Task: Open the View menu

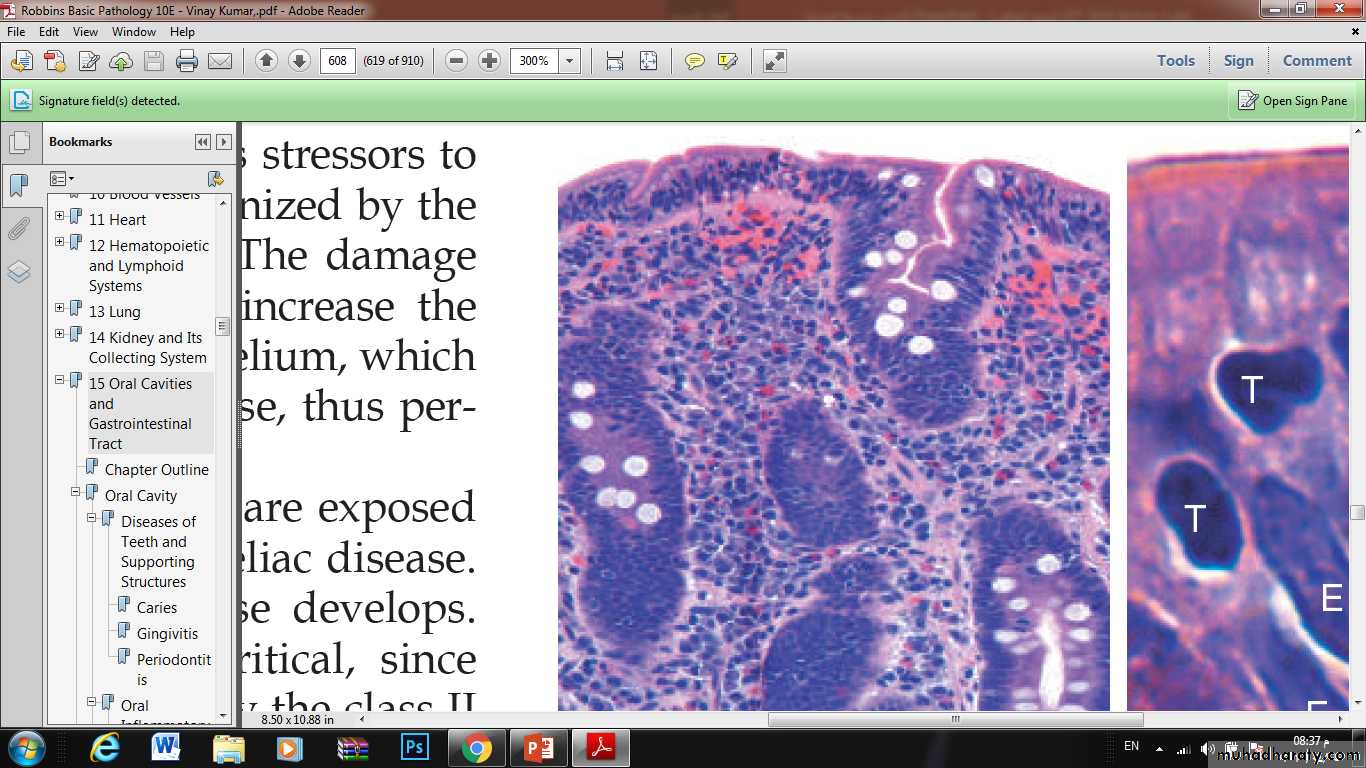Action: [x=85, y=32]
